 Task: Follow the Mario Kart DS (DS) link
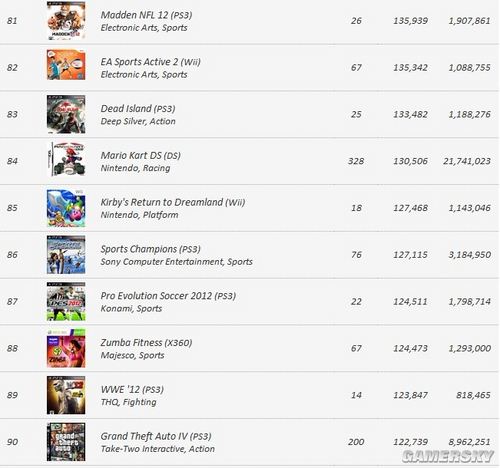click(x=141, y=156)
